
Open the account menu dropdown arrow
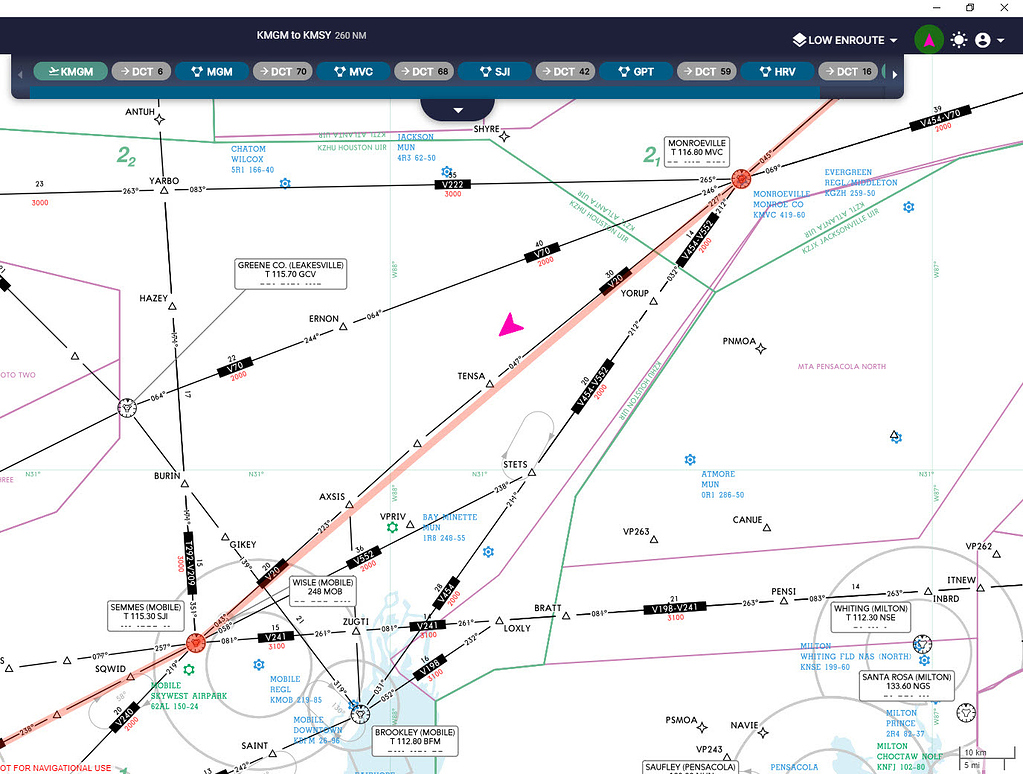click(1003, 40)
